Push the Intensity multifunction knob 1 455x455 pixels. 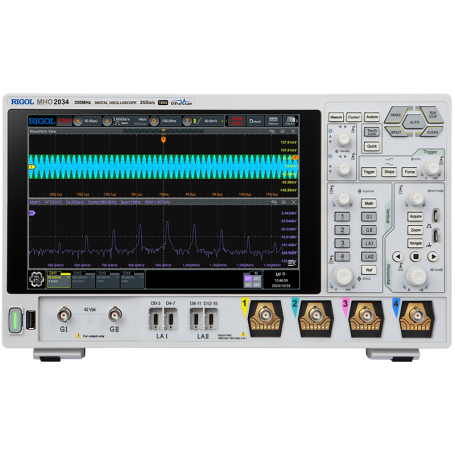click(343, 140)
